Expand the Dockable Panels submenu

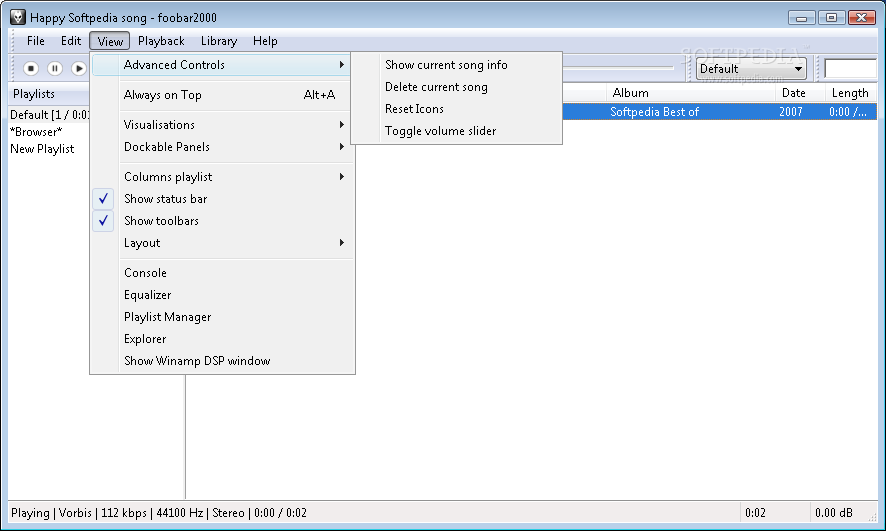(x=222, y=147)
